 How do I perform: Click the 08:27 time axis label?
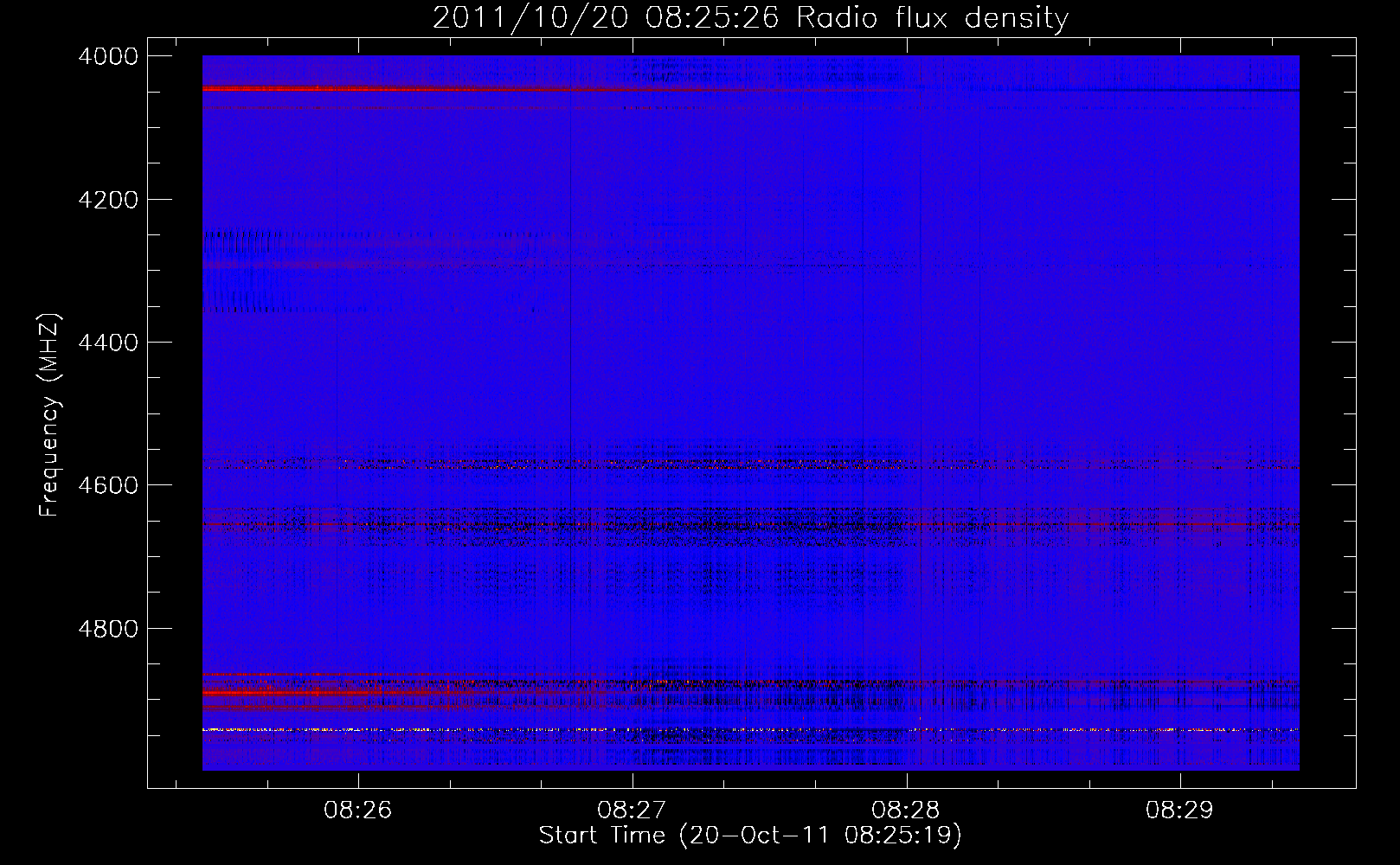(632, 811)
